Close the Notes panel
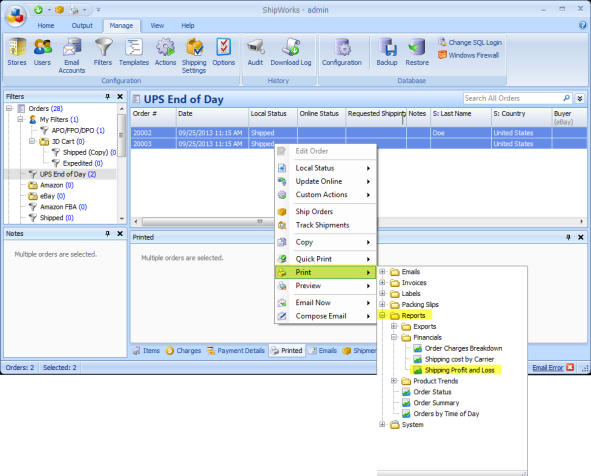Image resolution: width=591 pixels, height=476 pixels. click(120, 234)
